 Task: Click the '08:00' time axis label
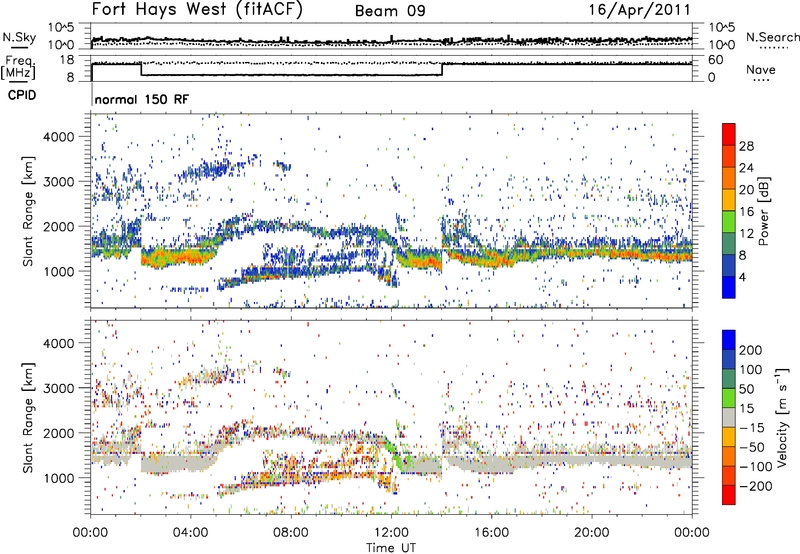coord(290,533)
